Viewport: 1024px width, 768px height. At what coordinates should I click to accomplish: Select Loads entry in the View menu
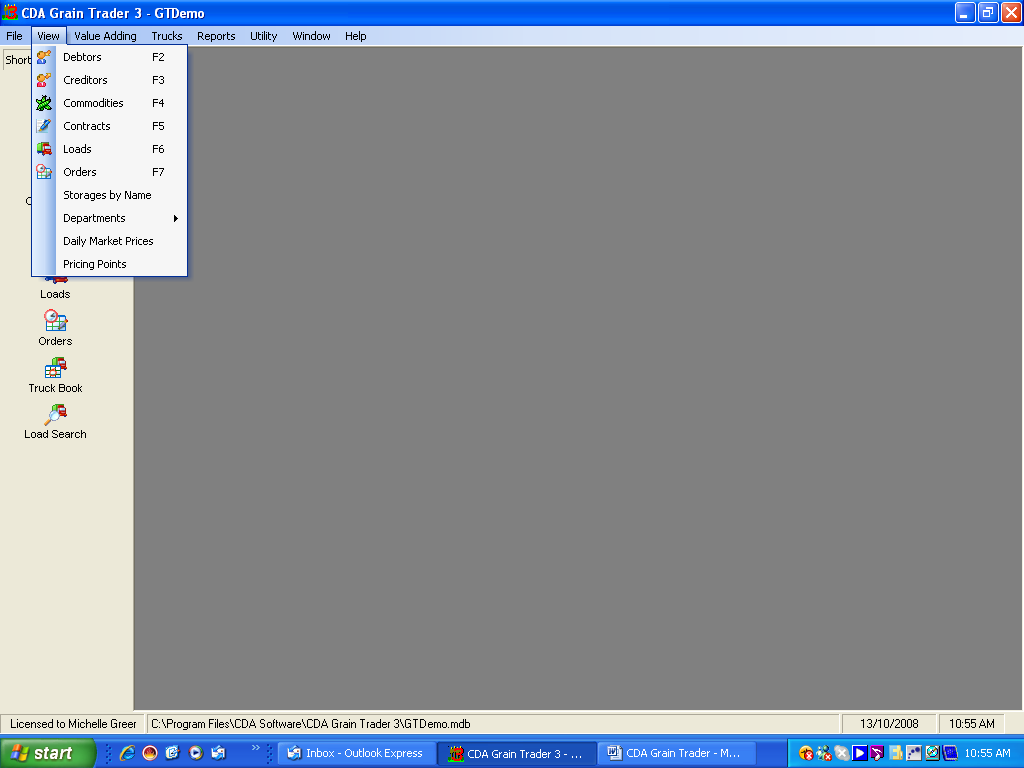click(x=77, y=149)
